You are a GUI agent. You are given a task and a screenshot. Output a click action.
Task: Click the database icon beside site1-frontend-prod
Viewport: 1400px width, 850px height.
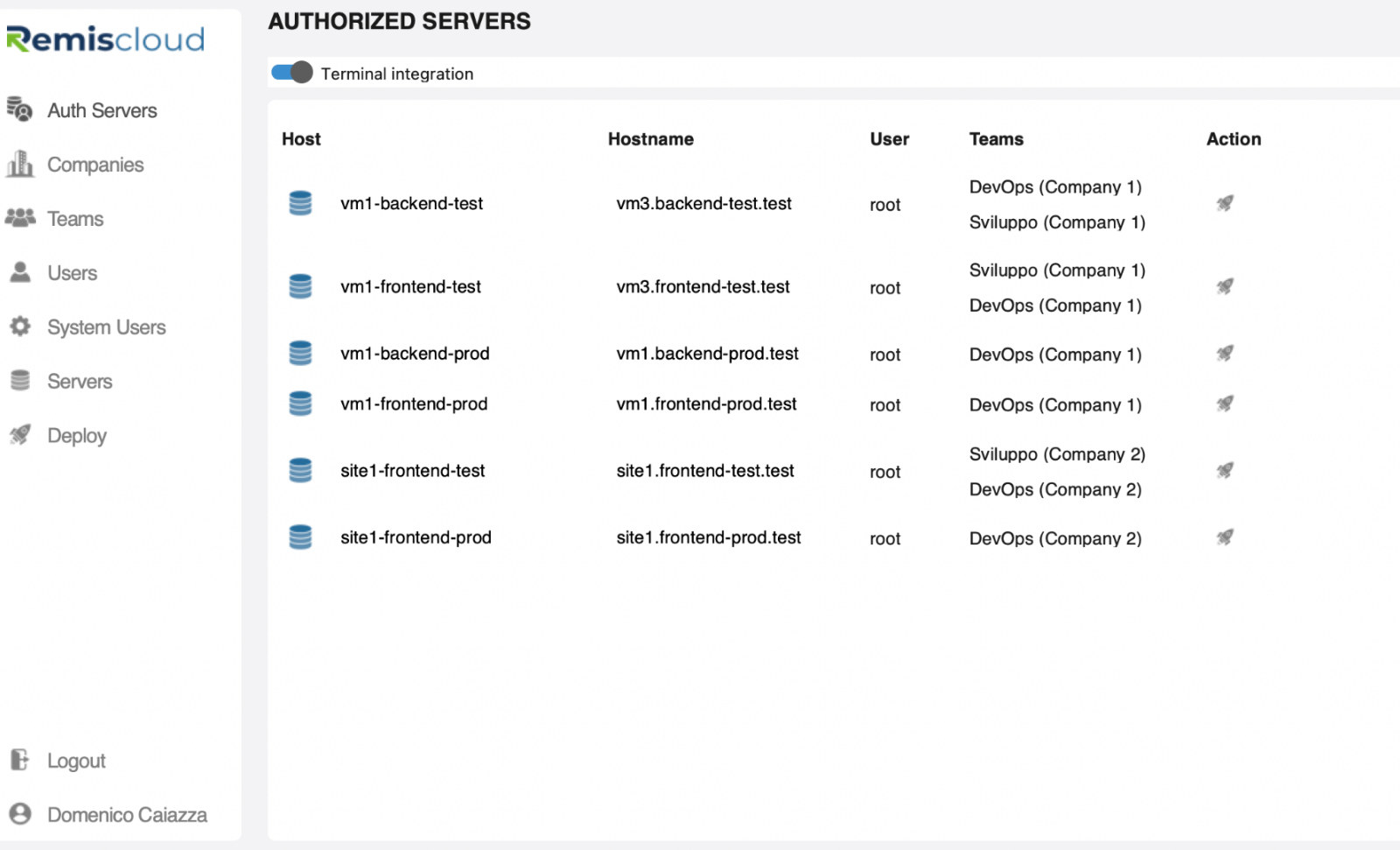coord(301,537)
